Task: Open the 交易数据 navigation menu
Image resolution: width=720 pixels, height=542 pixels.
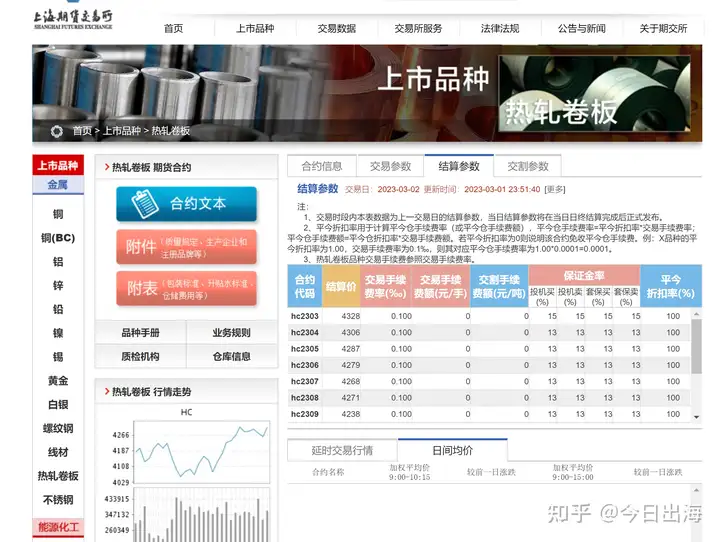Action: click(337, 28)
